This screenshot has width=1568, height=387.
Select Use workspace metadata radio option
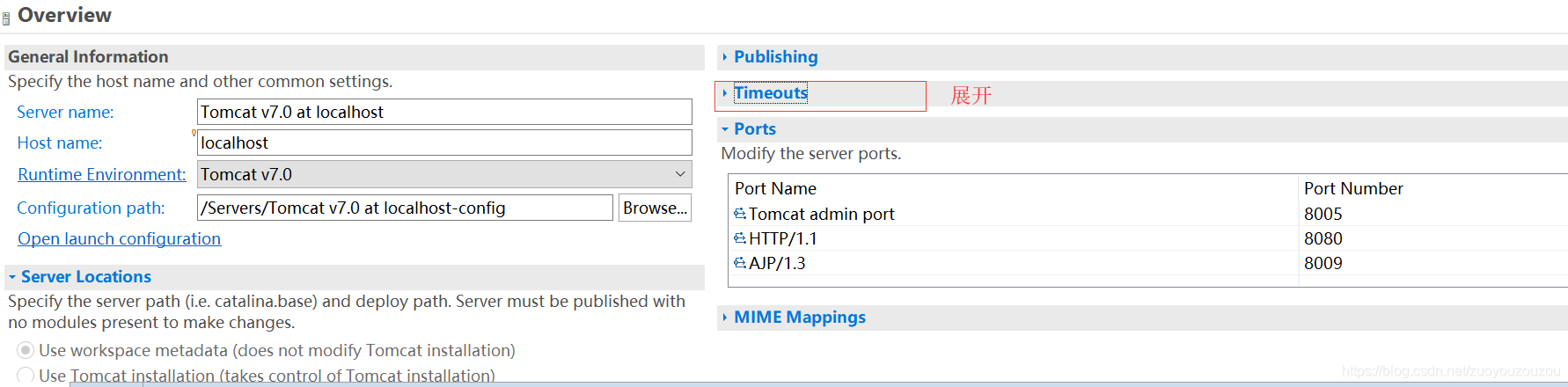pyautogui.click(x=26, y=350)
